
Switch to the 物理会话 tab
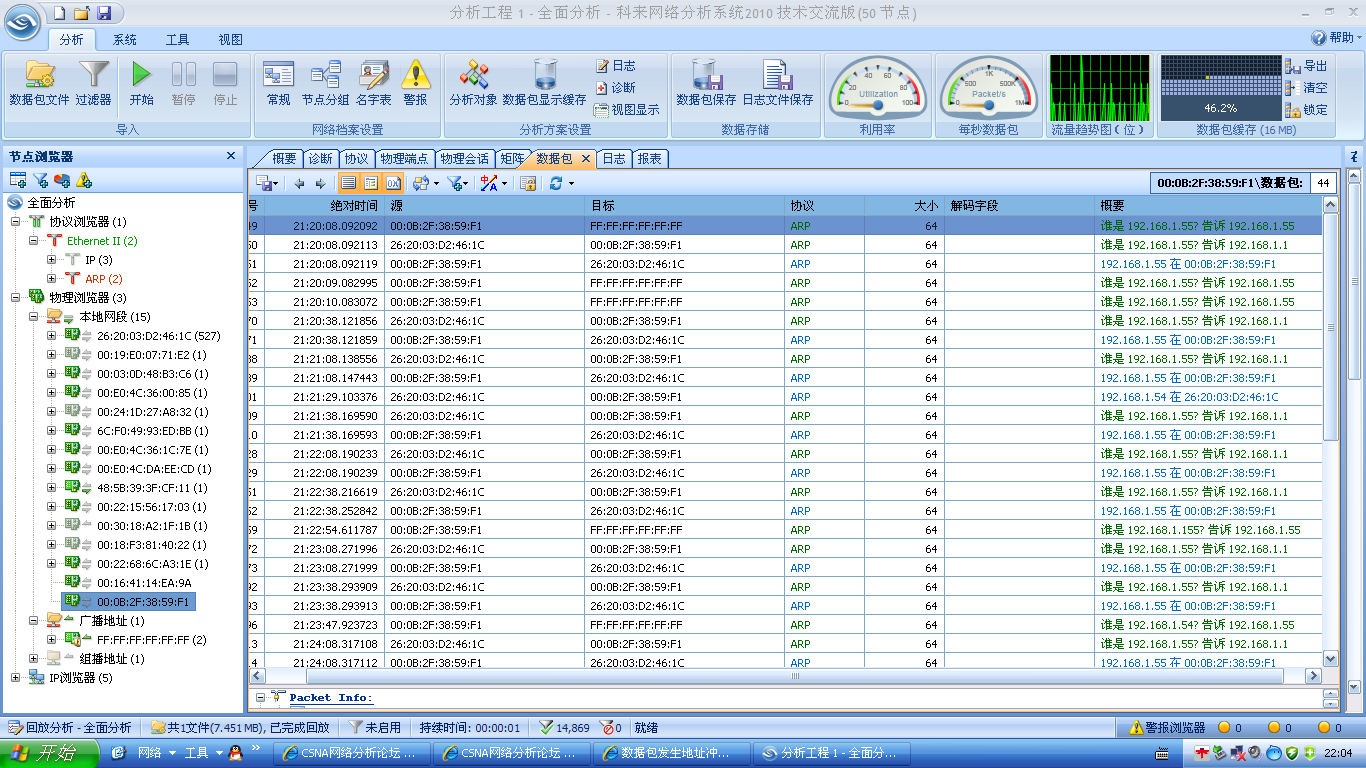point(464,159)
